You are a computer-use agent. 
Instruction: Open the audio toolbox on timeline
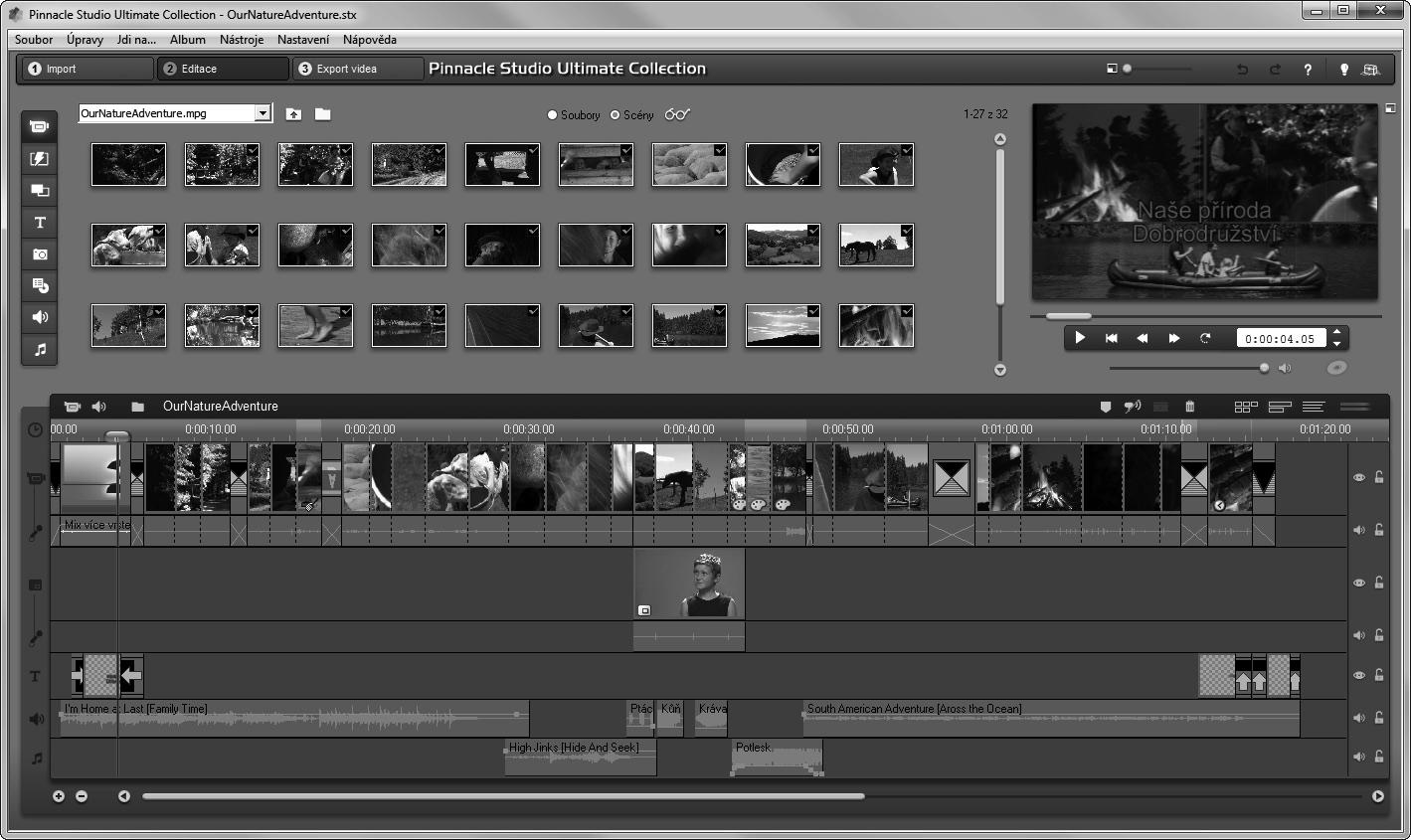(x=99, y=407)
